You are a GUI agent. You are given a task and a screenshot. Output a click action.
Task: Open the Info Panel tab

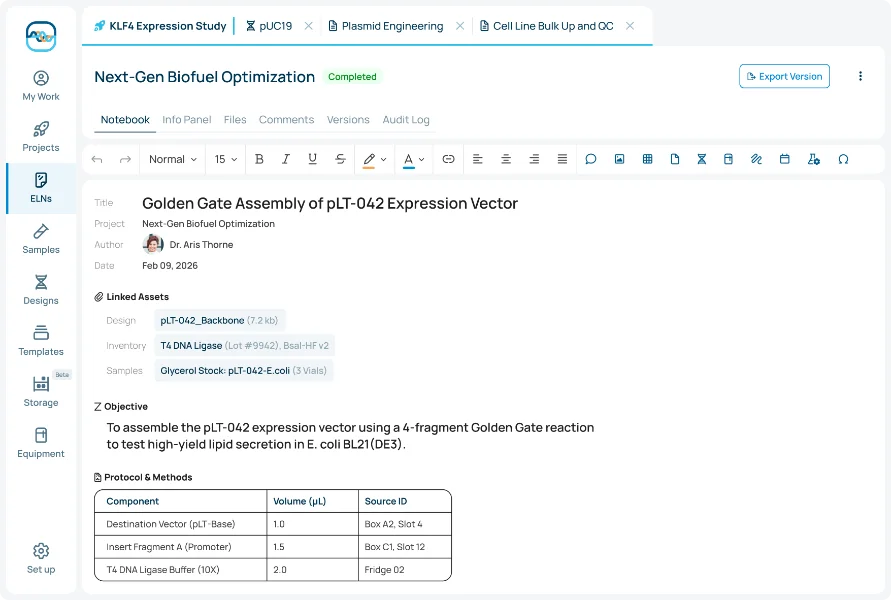(186, 120)
